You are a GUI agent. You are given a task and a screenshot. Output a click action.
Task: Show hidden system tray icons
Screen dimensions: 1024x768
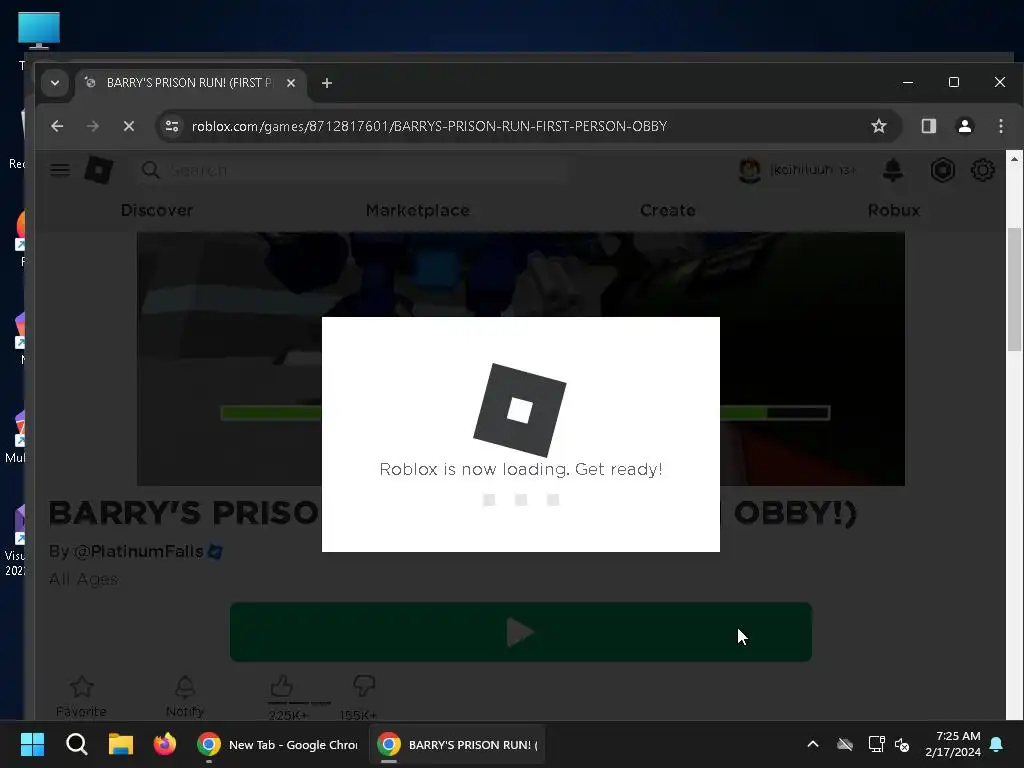(x=813, y=744)
